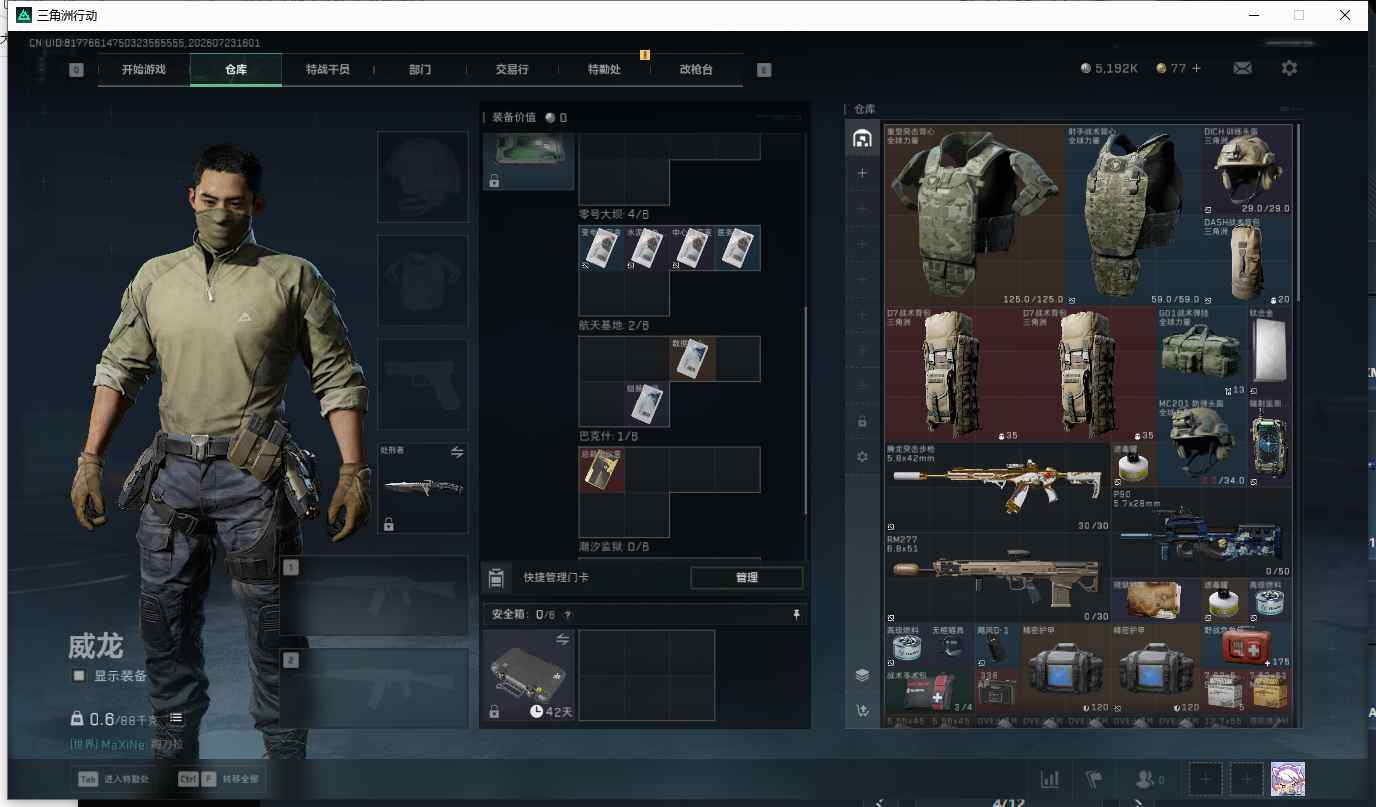1376x807 pixels.
Task: Open the statistics bar chart icon
Action: [1050, 779]
